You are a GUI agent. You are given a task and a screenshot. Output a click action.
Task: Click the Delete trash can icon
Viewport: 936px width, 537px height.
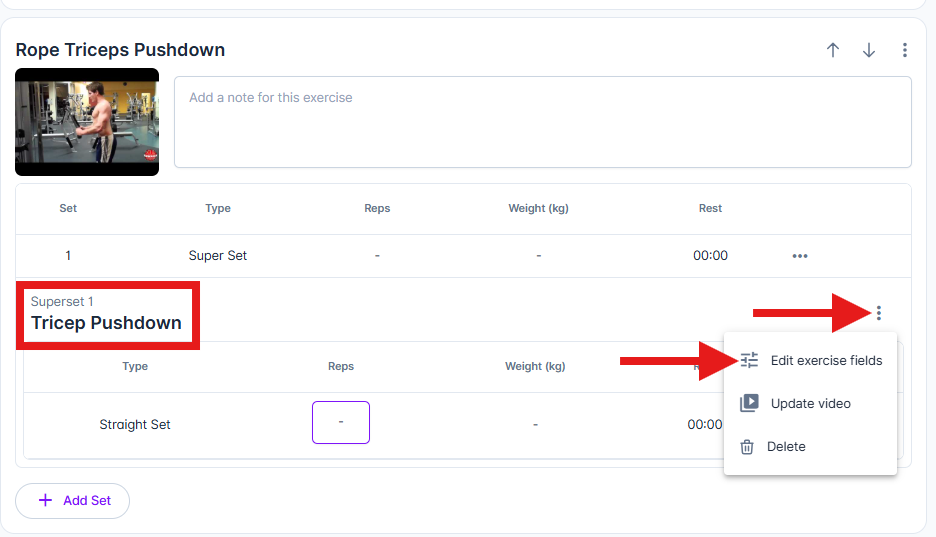coord(747,446)
